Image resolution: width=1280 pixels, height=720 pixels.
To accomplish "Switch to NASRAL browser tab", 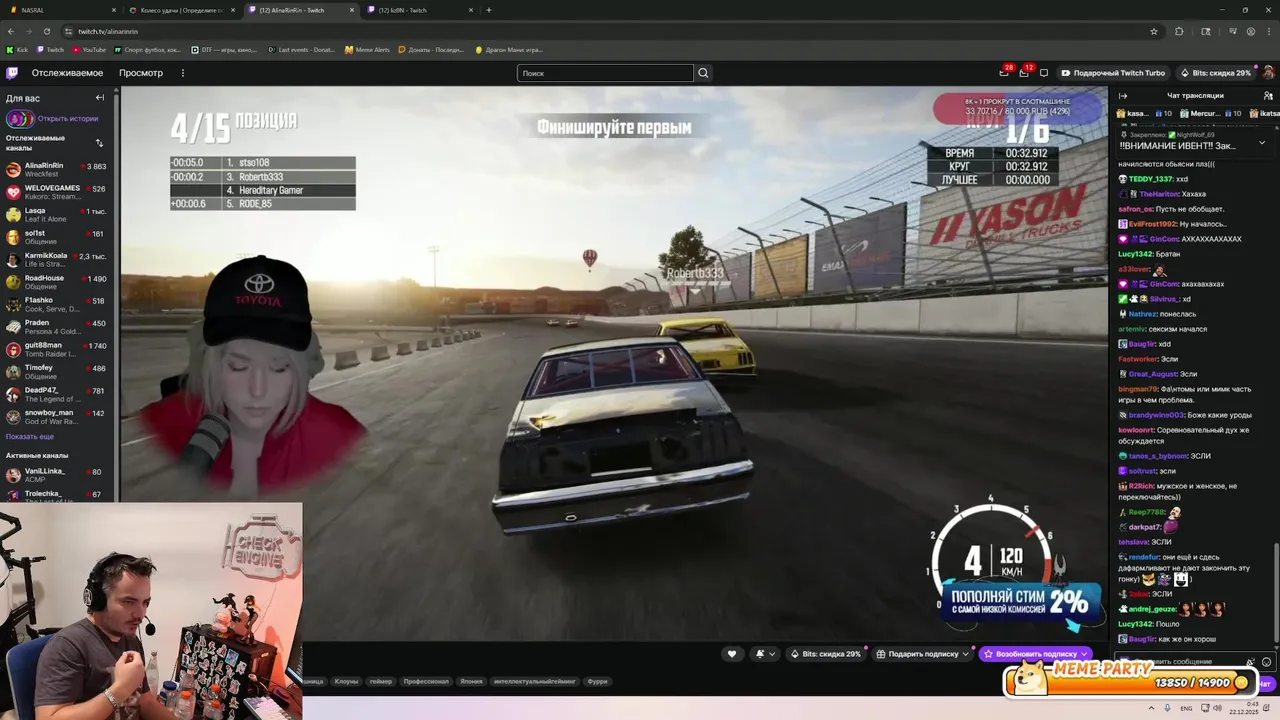I will coord(60,10).
